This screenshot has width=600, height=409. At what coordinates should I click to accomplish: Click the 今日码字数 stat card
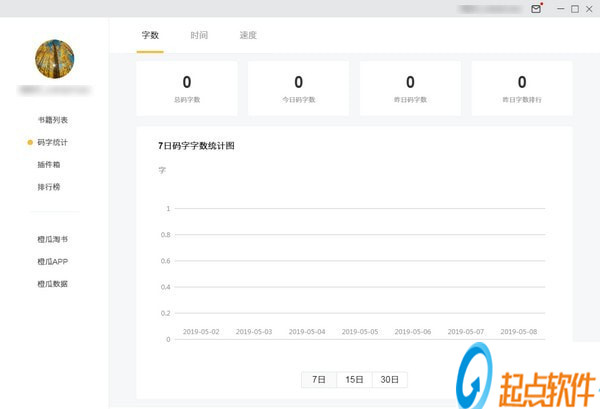point(298,88)
